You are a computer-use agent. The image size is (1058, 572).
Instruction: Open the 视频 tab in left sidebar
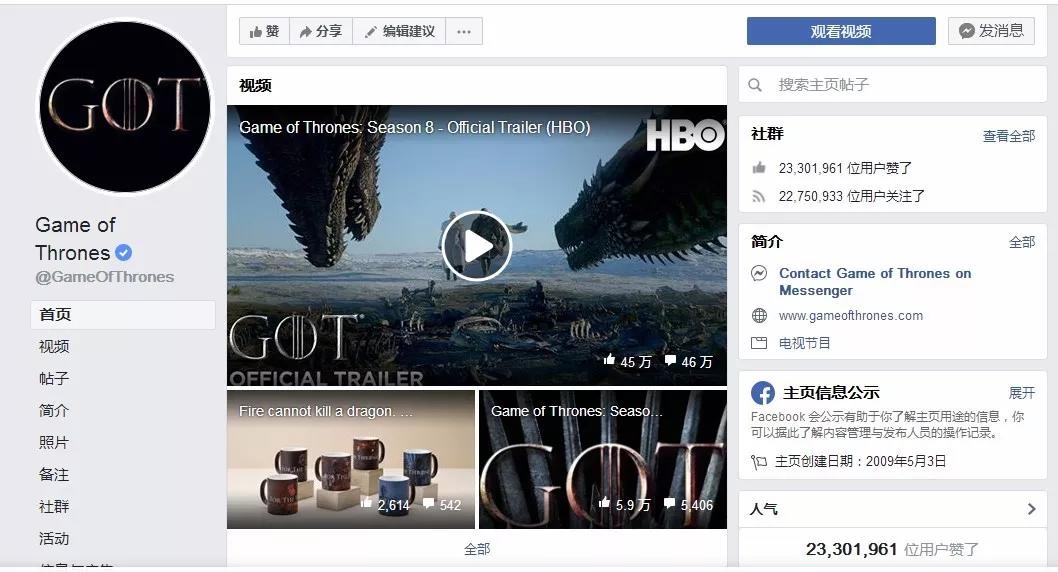(x=54, y=347)
